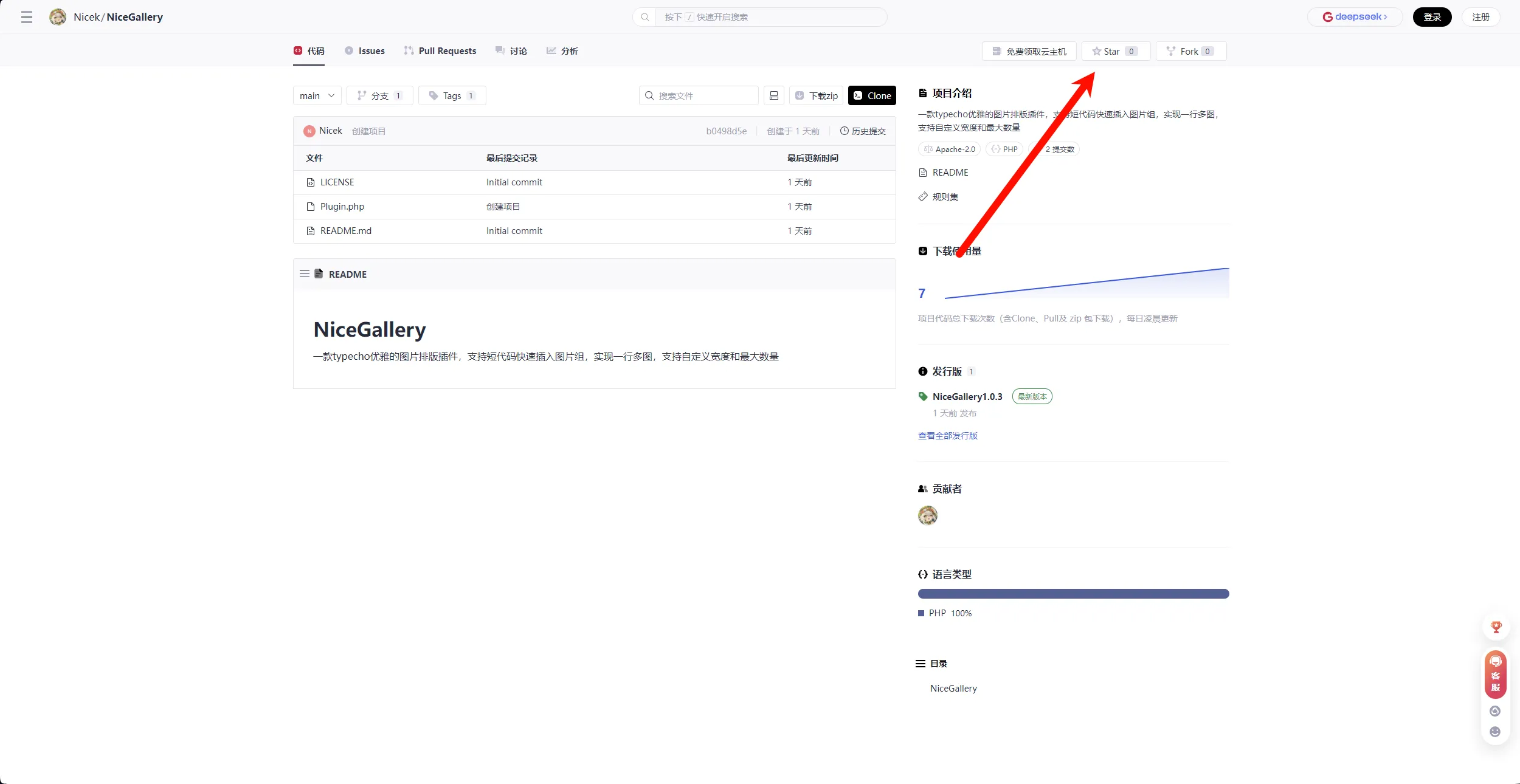Open contributor avatar under 贡献者
1520x784 pixels.
tap(927, 515)
